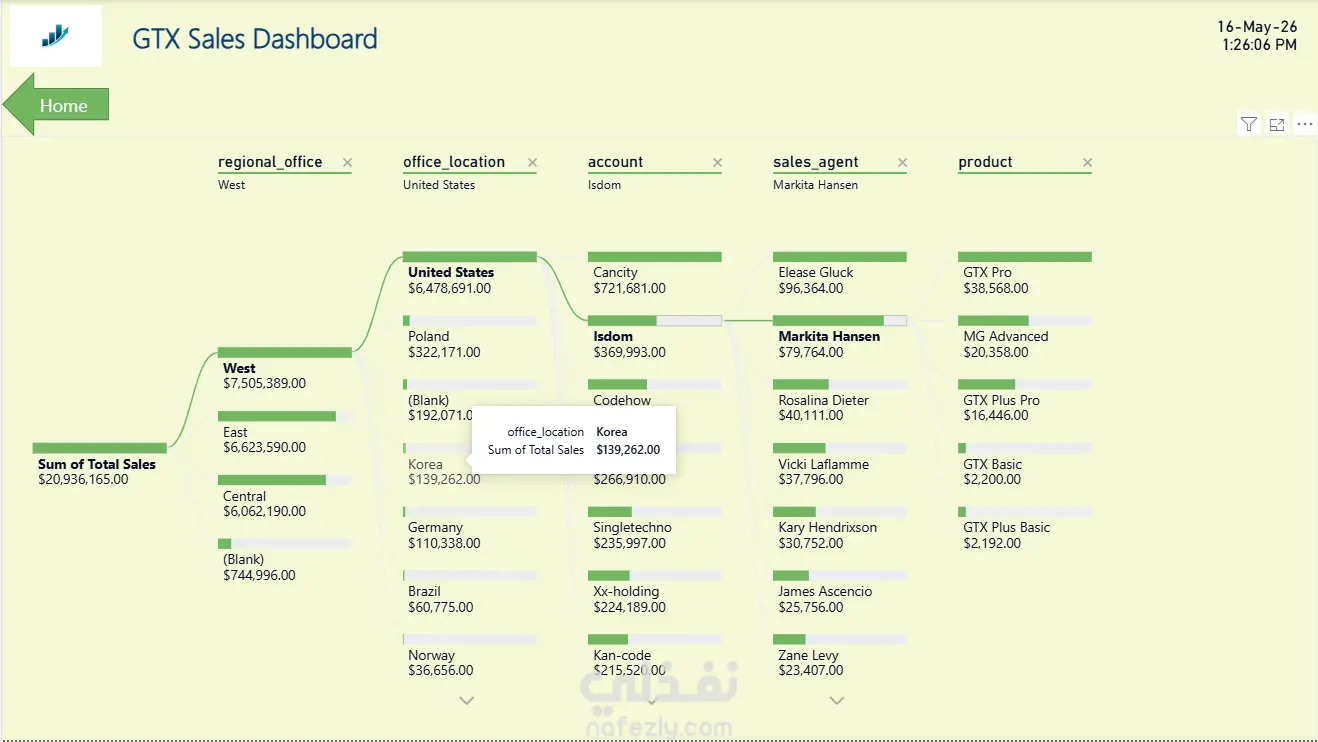This screenshot has height=742, width=1318.
Task: Show more accounts using the down chevron
Action: click(x=652, y=701)
